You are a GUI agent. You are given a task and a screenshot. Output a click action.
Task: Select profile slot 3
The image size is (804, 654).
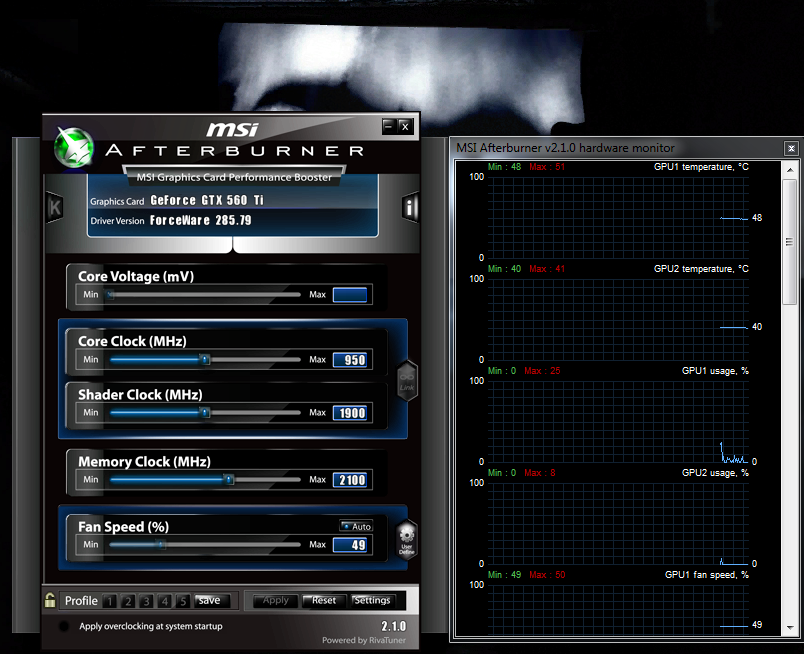(x=147, y=601)
